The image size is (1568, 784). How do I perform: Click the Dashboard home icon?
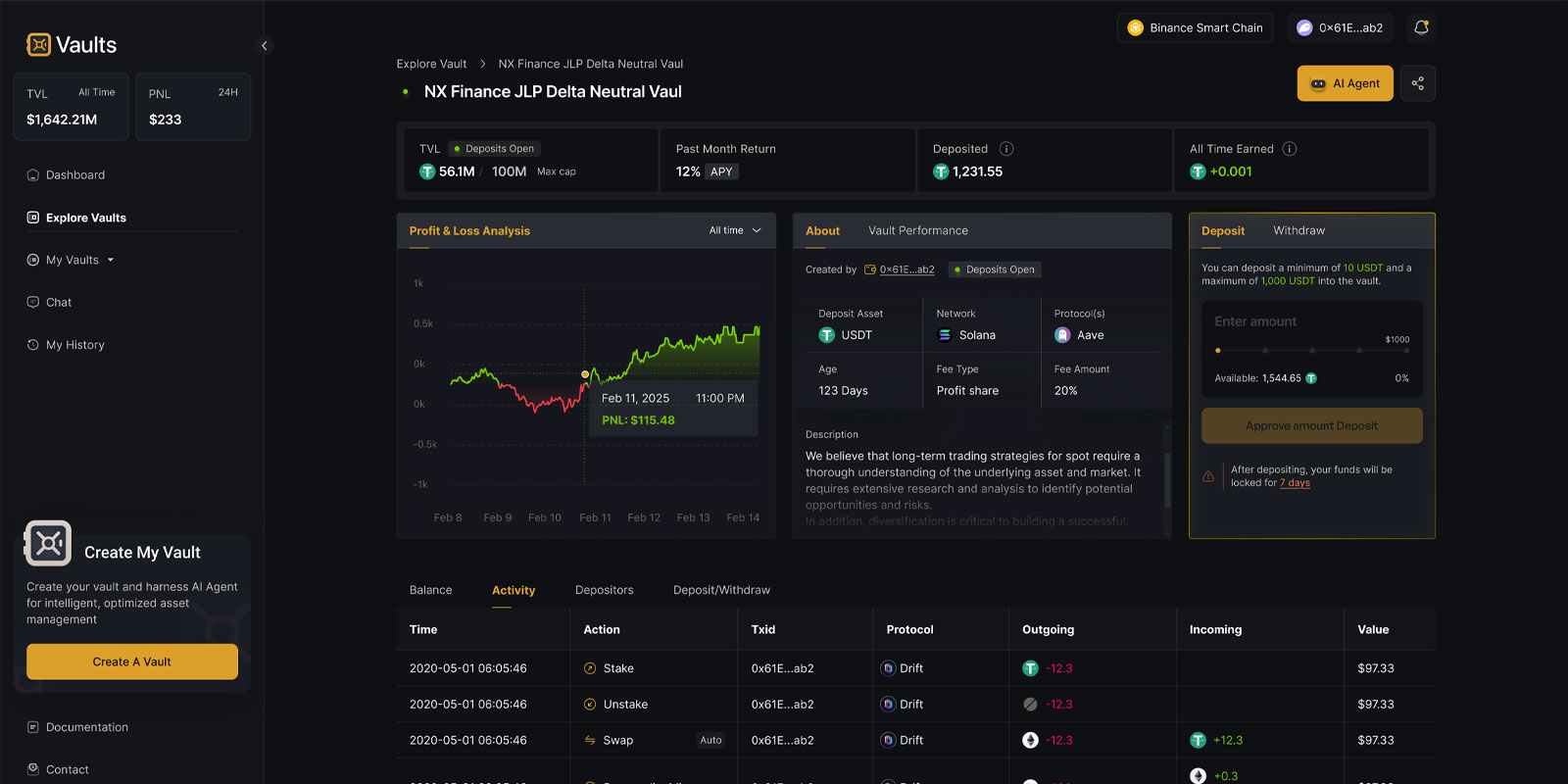coord(33,175)
